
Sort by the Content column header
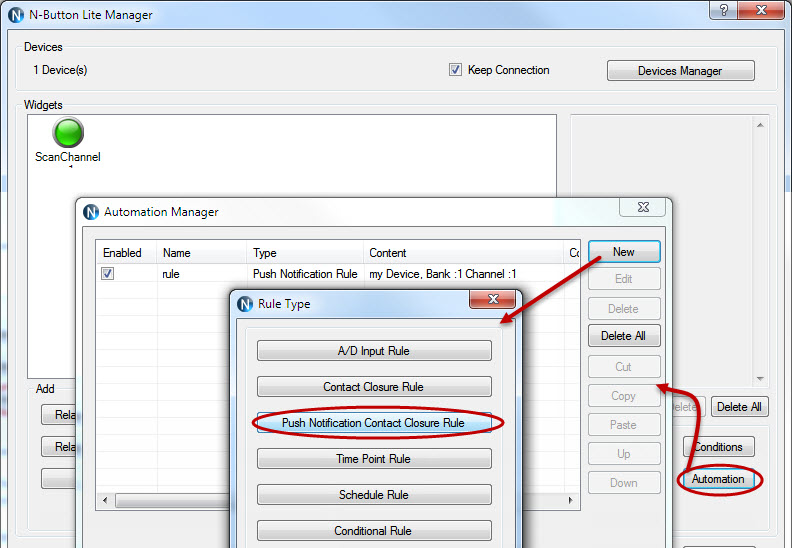point(464,253)
